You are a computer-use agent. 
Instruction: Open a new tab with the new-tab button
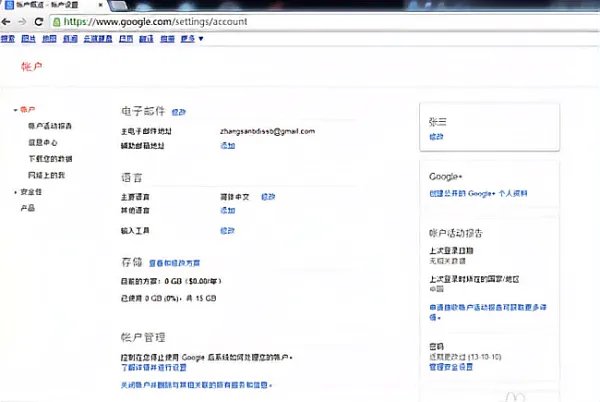click(x=118, y=5)
